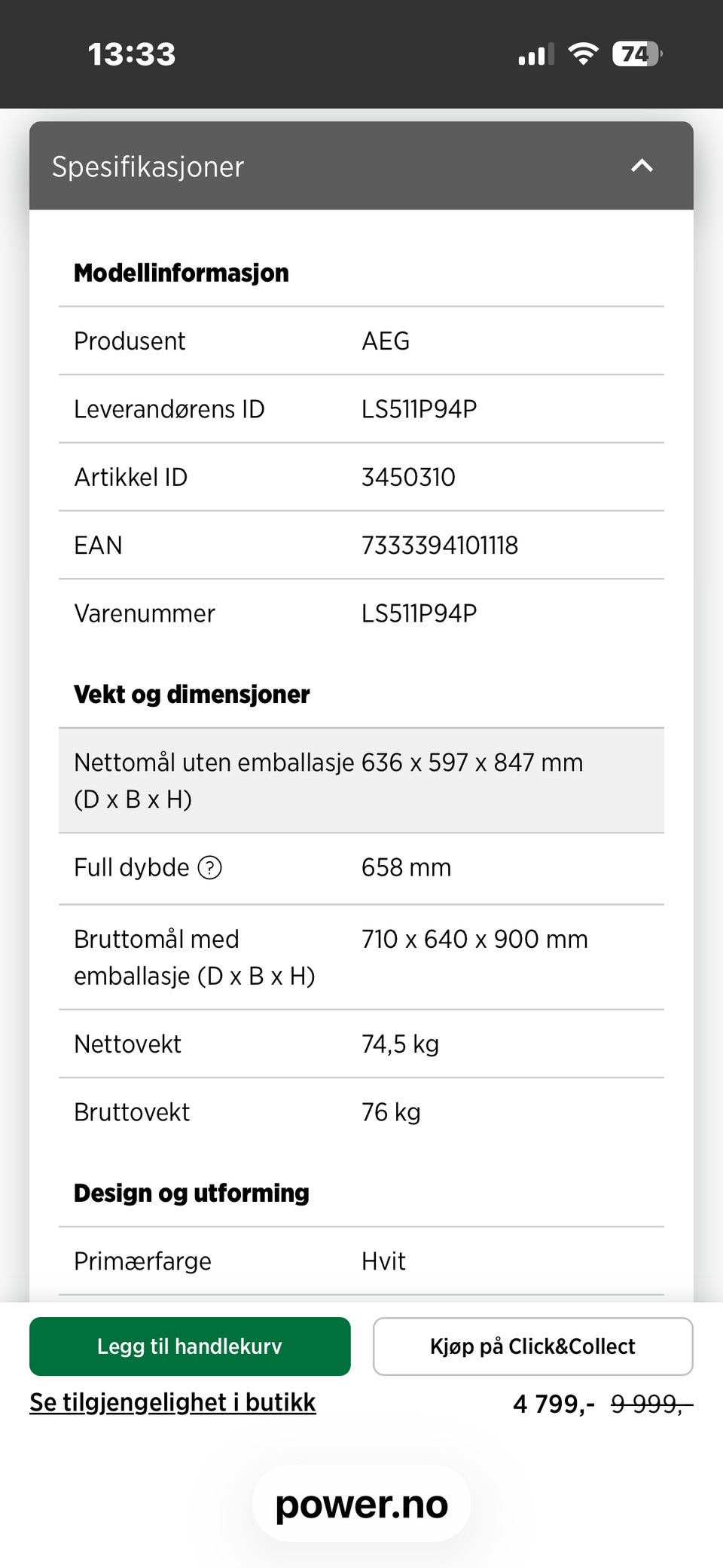This screenshot has width=723, height=1568.
Task: Click the Full dybde help question-mark icon
Action: coord(209,868)
